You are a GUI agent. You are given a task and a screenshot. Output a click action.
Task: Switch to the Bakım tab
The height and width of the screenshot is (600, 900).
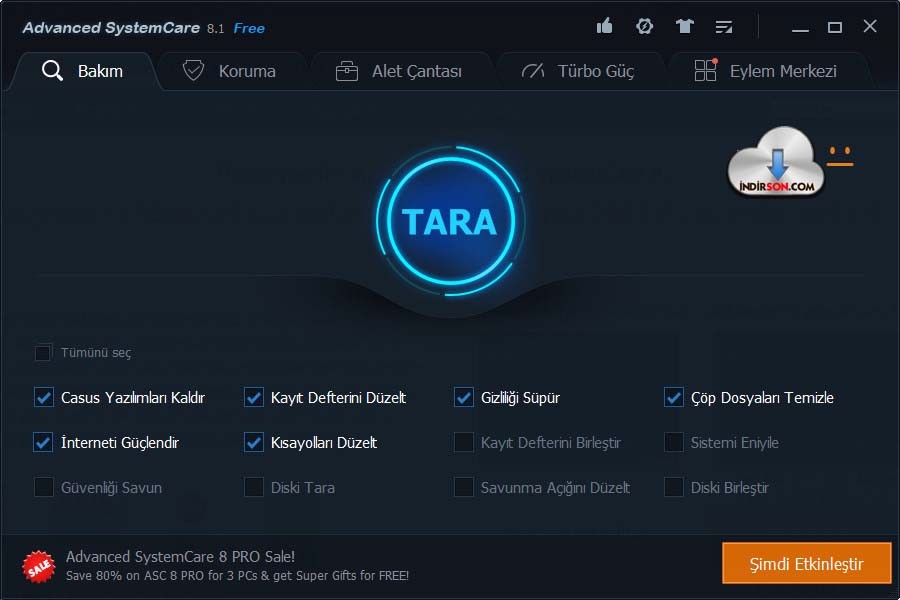[83, 71]
